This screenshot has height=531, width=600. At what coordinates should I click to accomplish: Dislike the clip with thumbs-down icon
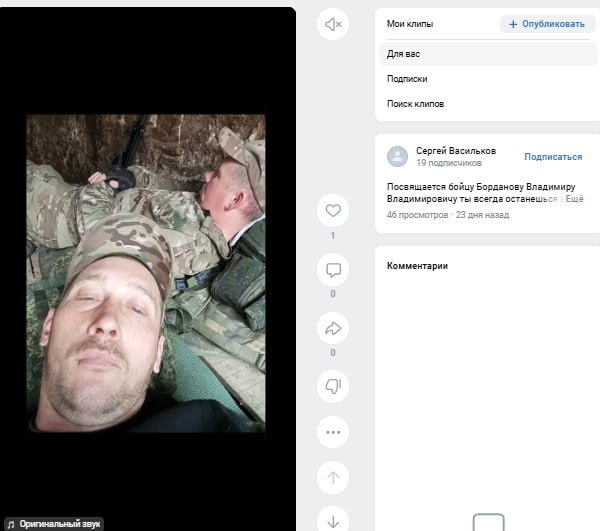click(333, 386)
